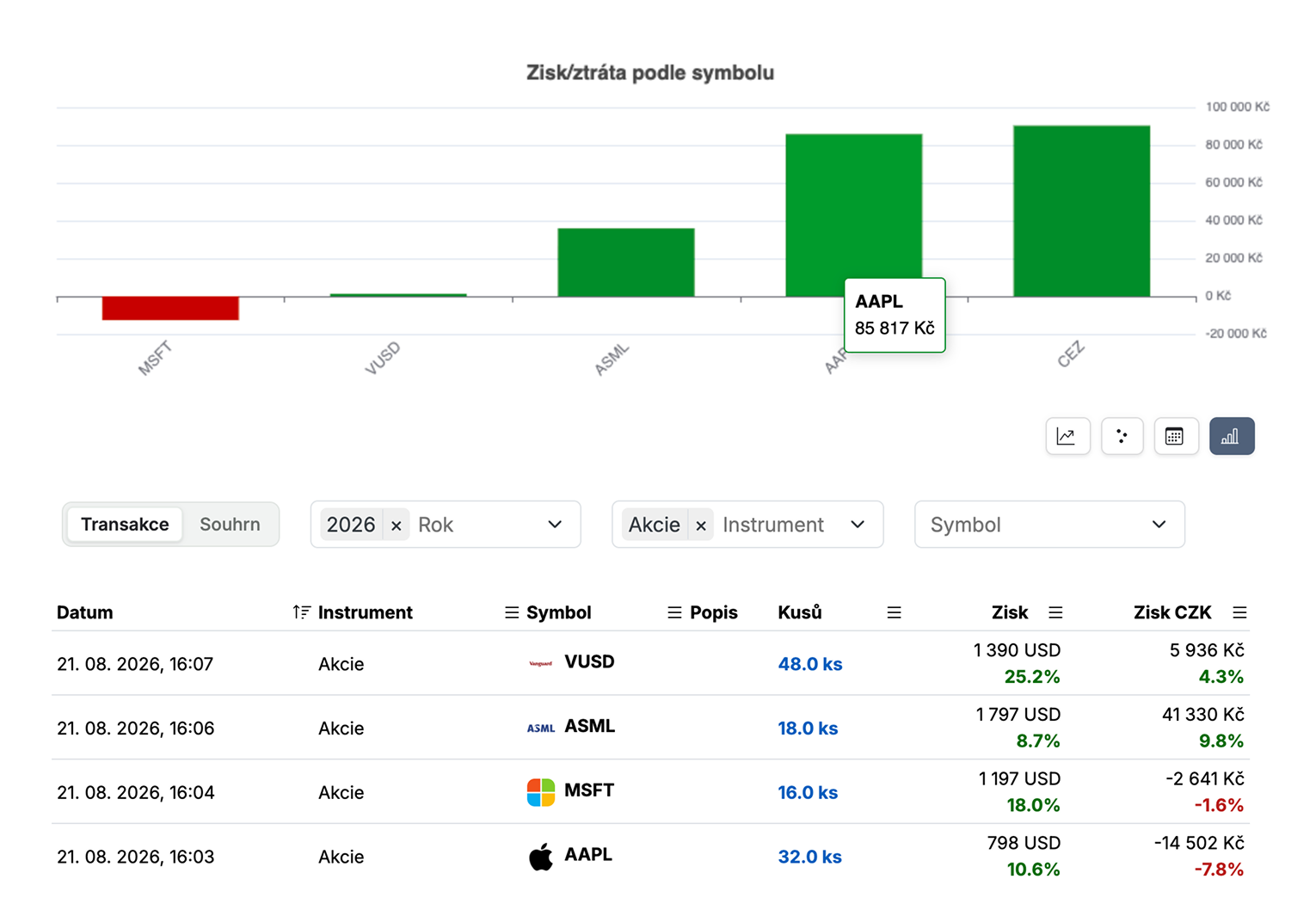Remove the Akcie instrument filter chip
The height and width of the screenshot is (916, 1316).
click(x=701, y=526)
